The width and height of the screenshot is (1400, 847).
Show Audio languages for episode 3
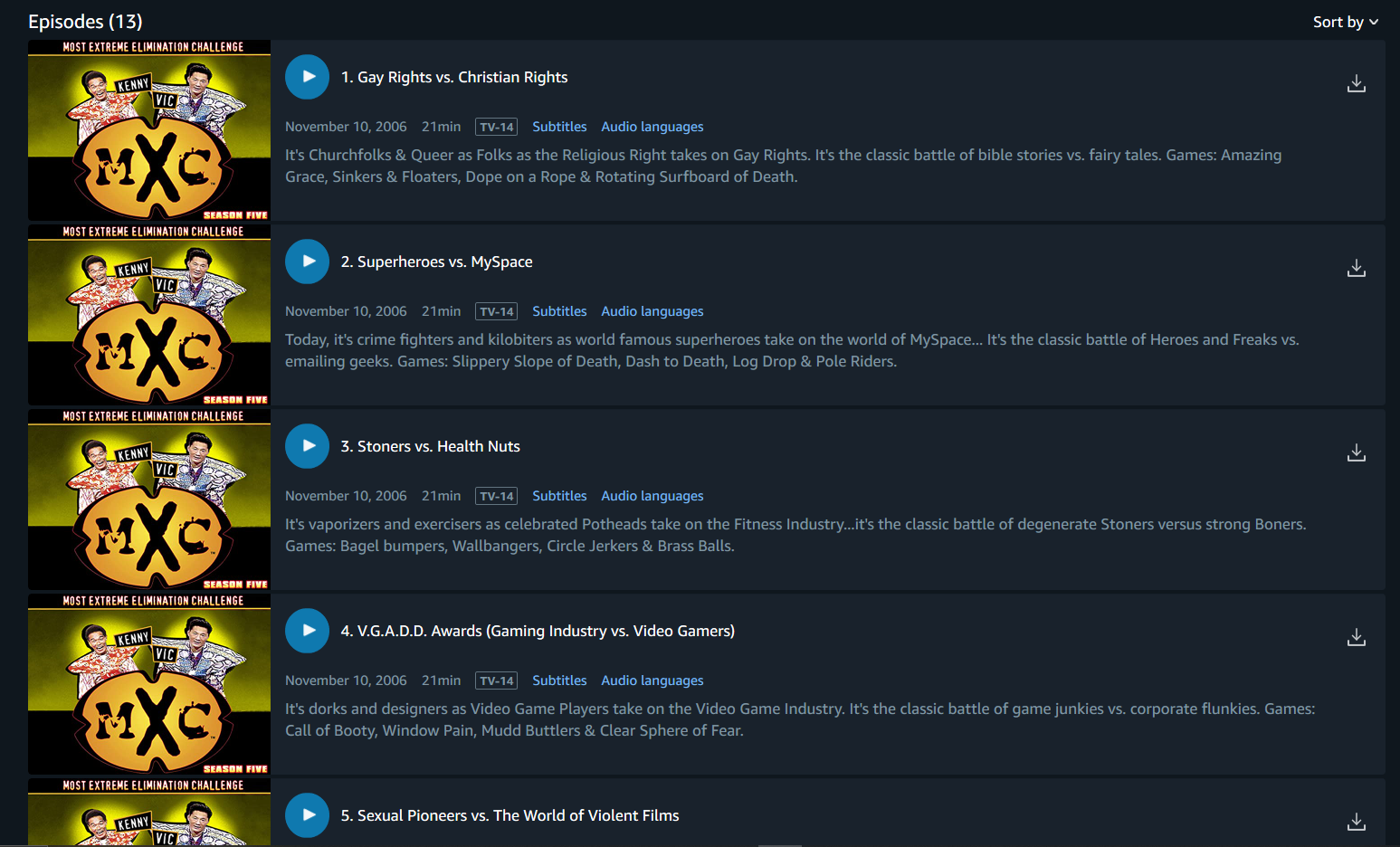[652, 496]
